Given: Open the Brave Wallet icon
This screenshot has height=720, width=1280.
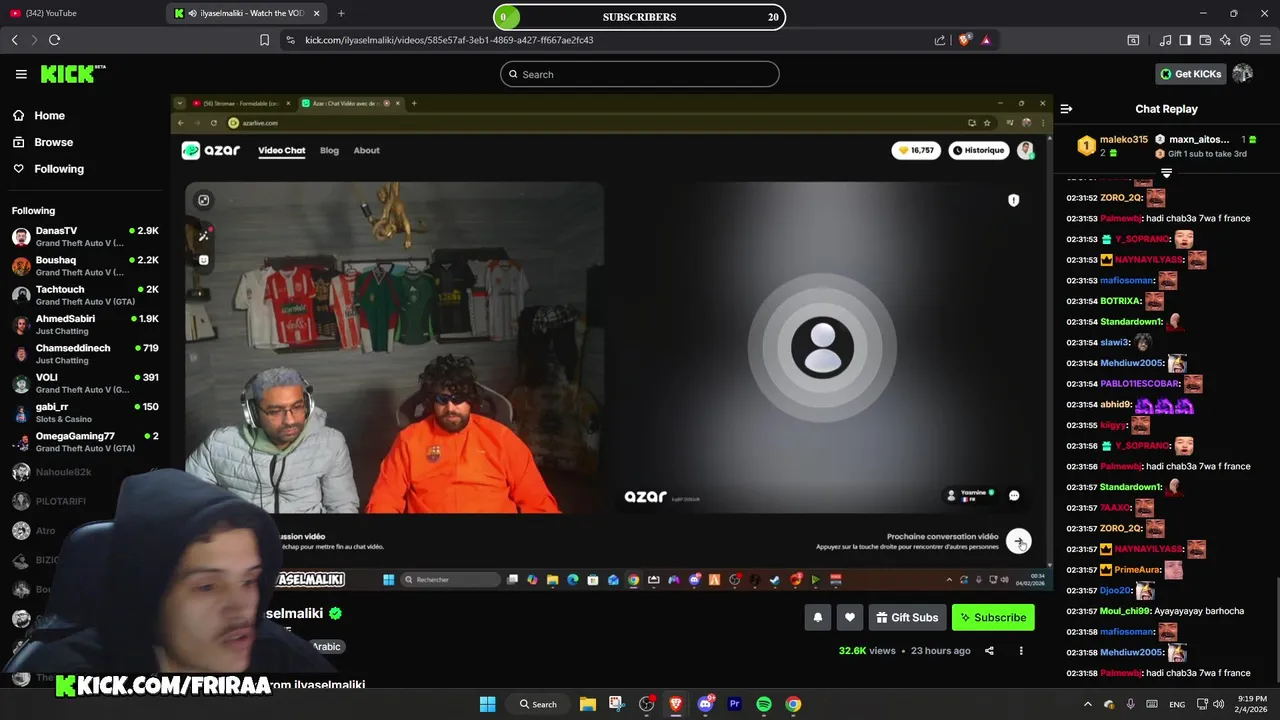Looking at the screenshot, I should [1205, 40].
